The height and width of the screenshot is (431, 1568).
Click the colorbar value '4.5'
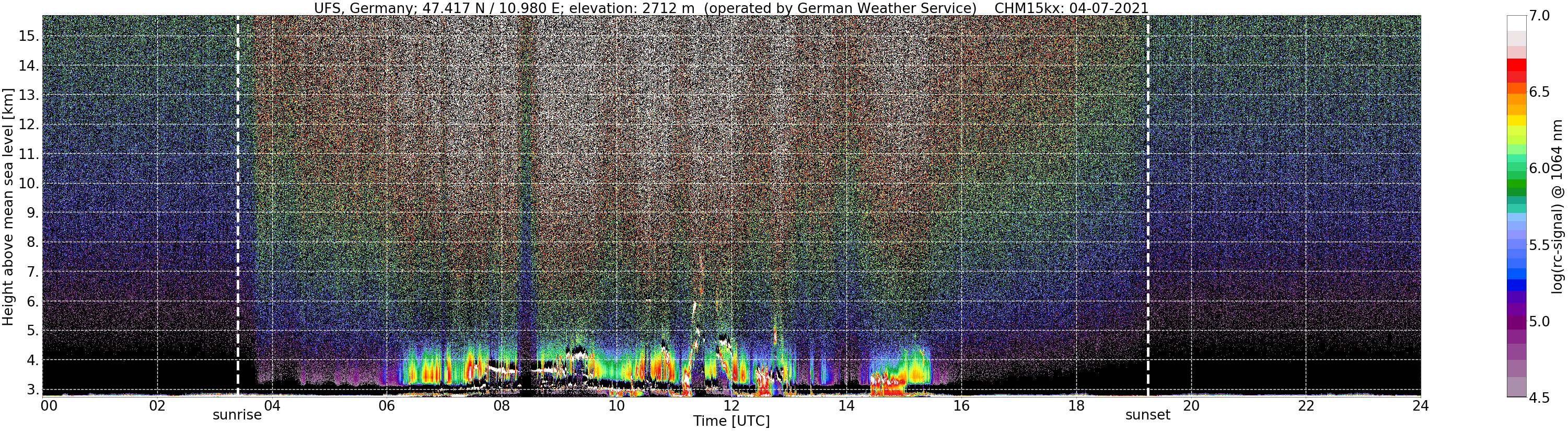pyautogui.click(x=1540, y=398)
